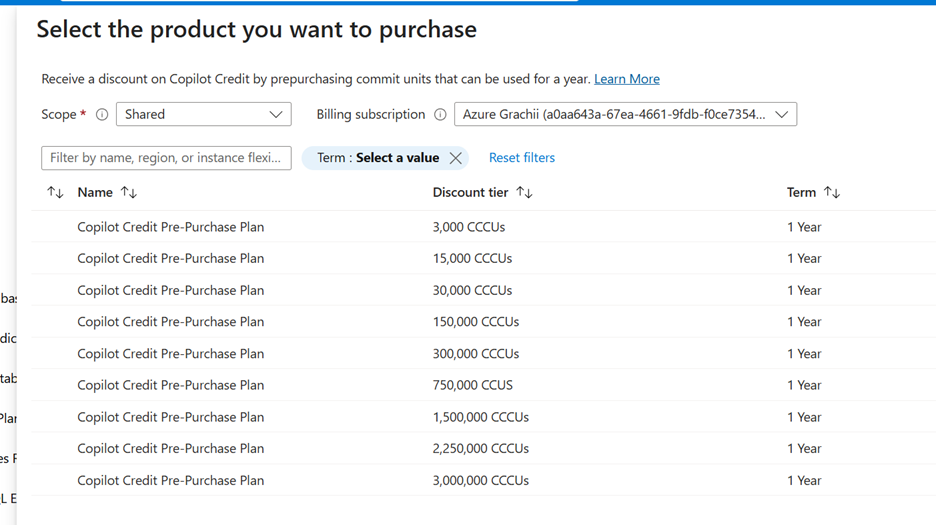Click the filter by name input field

click(x=166, y=158)
